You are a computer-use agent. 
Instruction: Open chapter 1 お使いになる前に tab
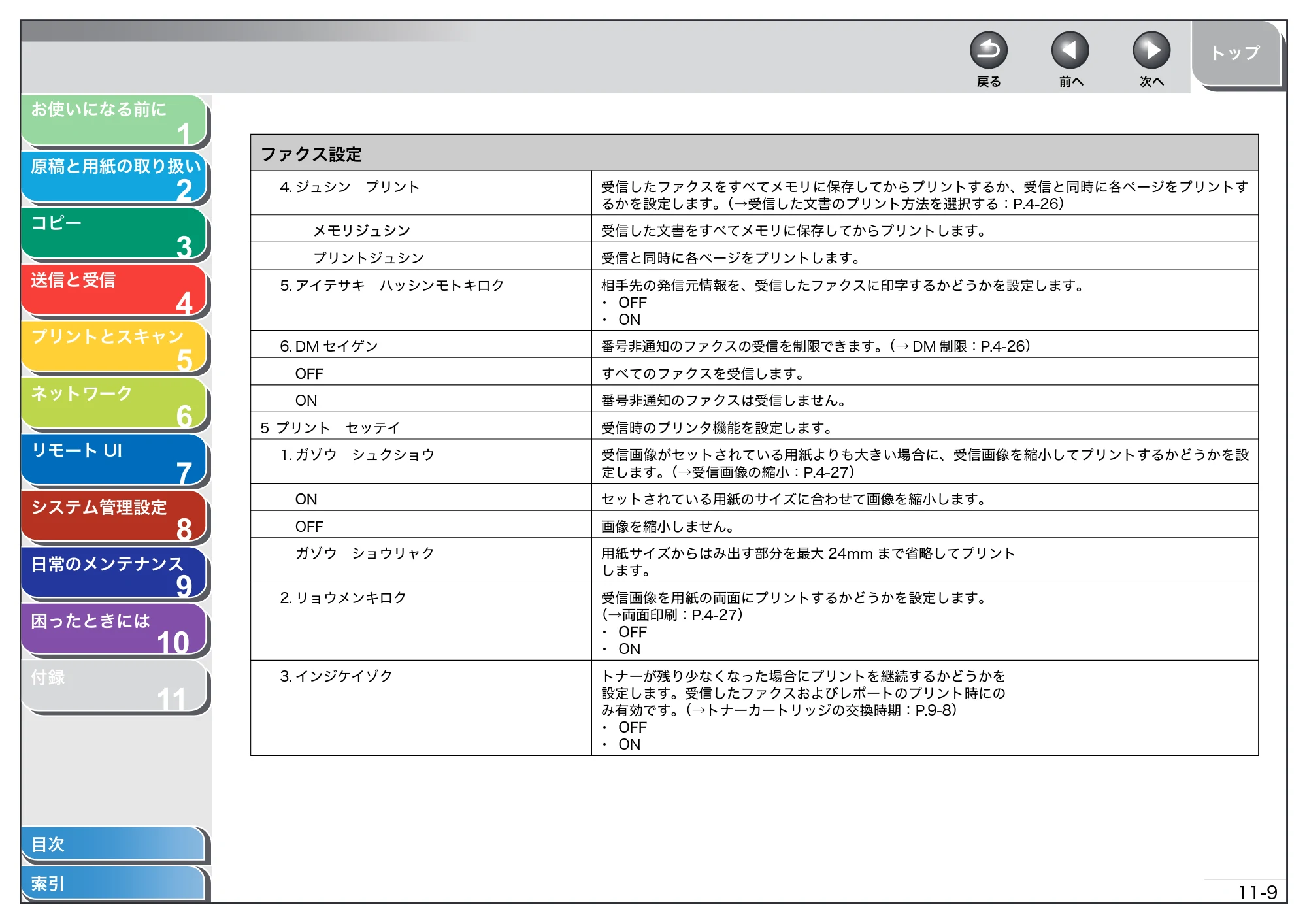pyautogui.click(x=114, y=120)
